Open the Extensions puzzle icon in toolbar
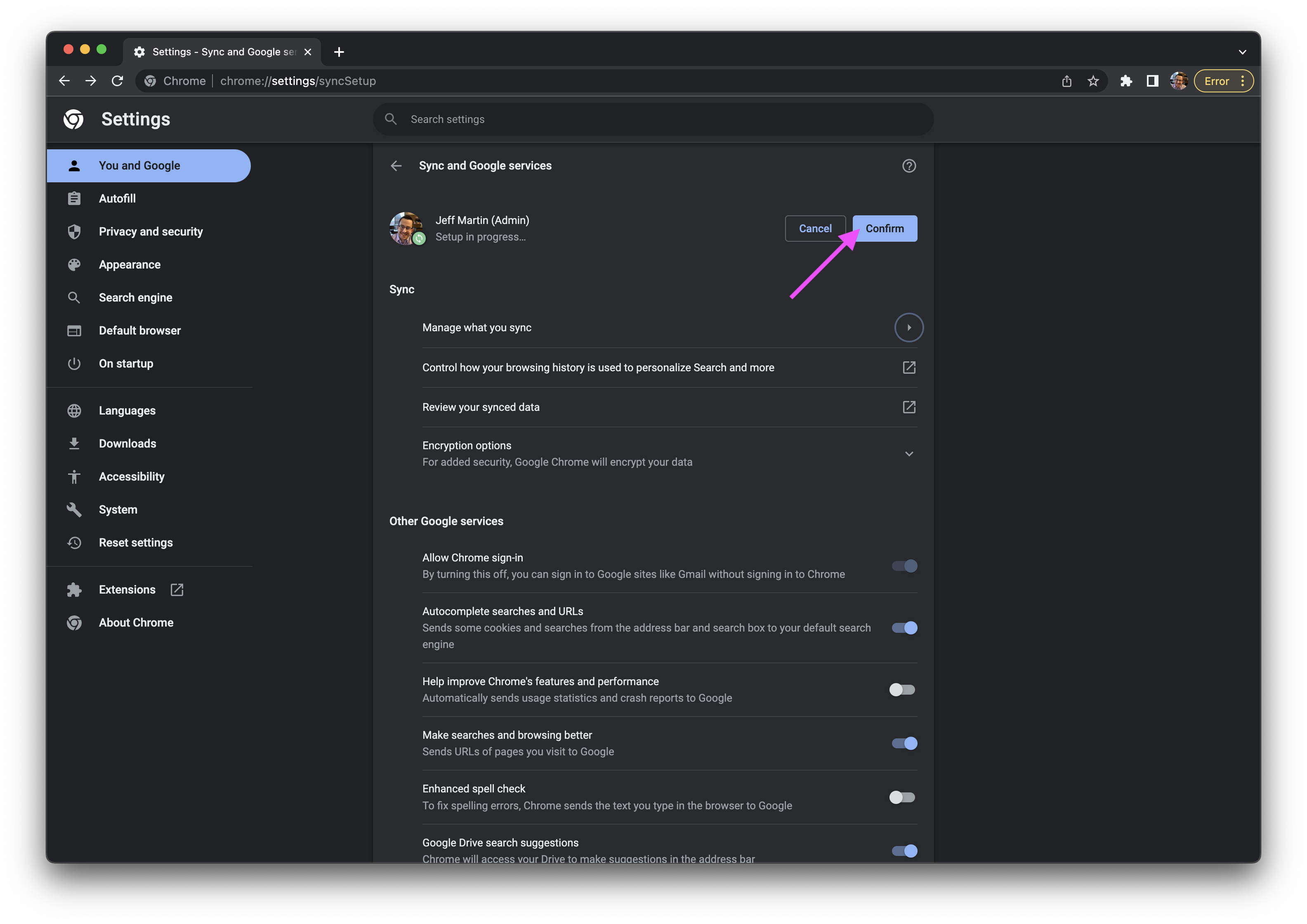 click(1126, 81)
